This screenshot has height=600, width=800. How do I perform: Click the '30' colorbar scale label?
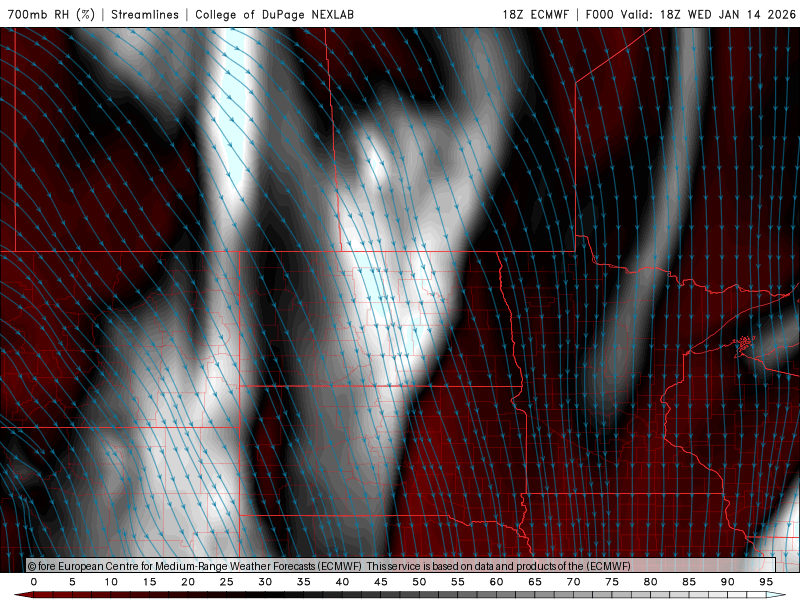265,582
